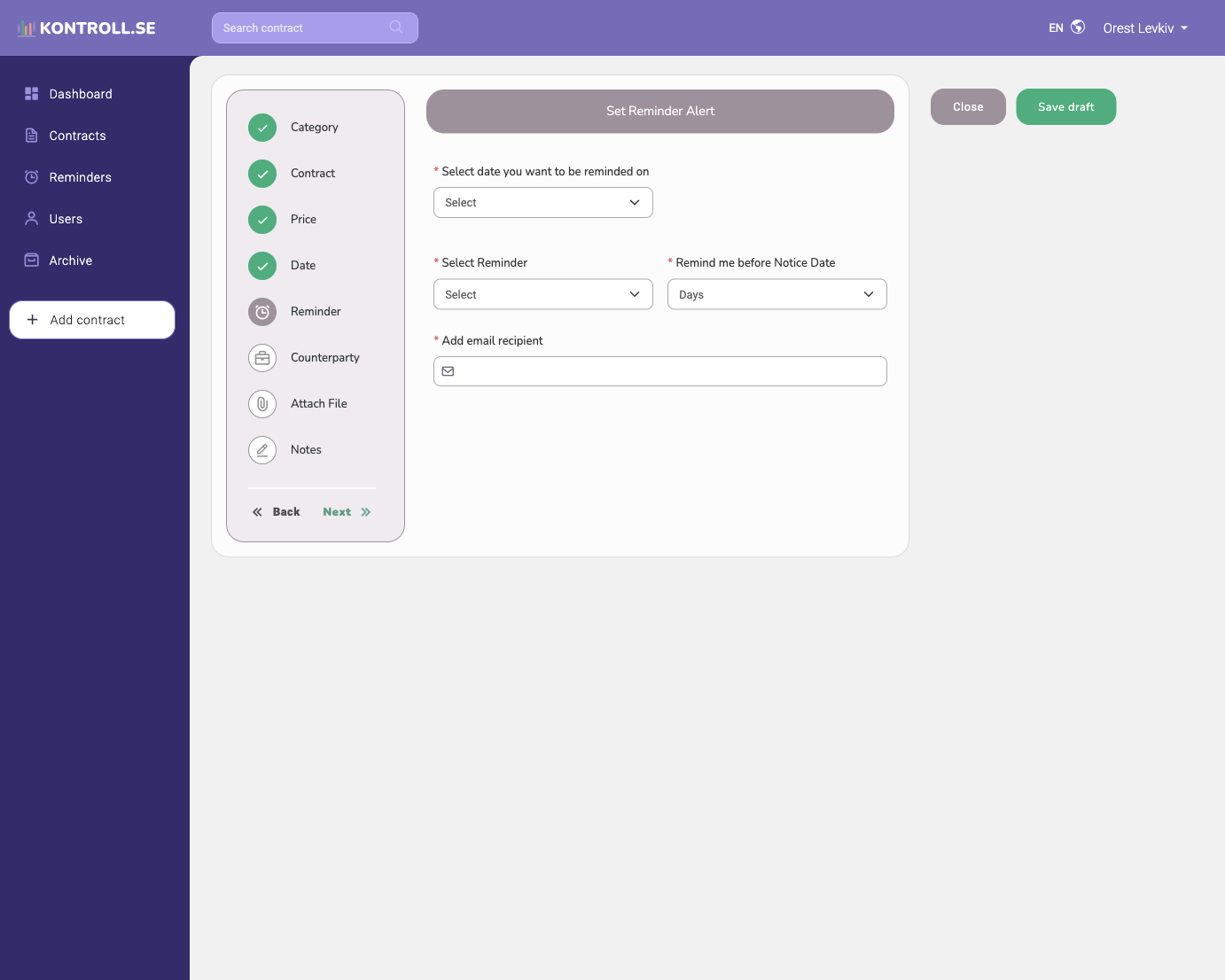Click the Counterparty briefcase icon
Screen dimensions: 1225x980
(x=262, y=358)
